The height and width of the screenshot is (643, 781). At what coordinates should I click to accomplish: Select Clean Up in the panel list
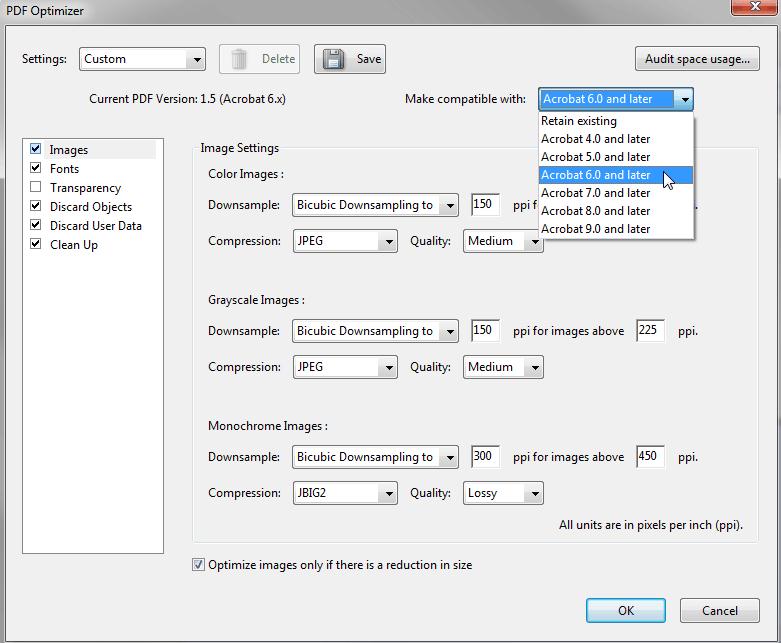(74, 245)
